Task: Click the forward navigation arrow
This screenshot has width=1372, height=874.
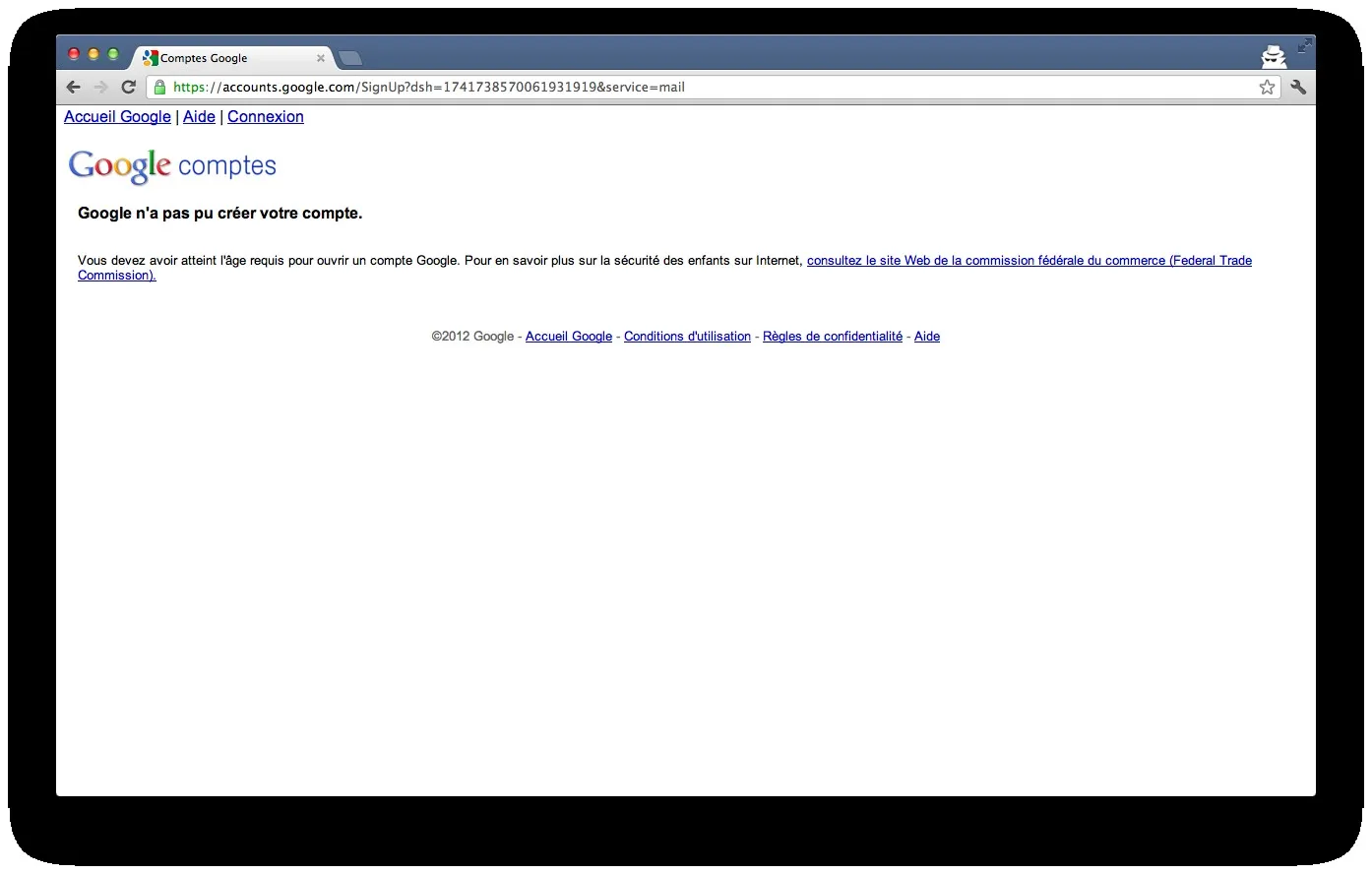Action: click(x=100, y=87)
